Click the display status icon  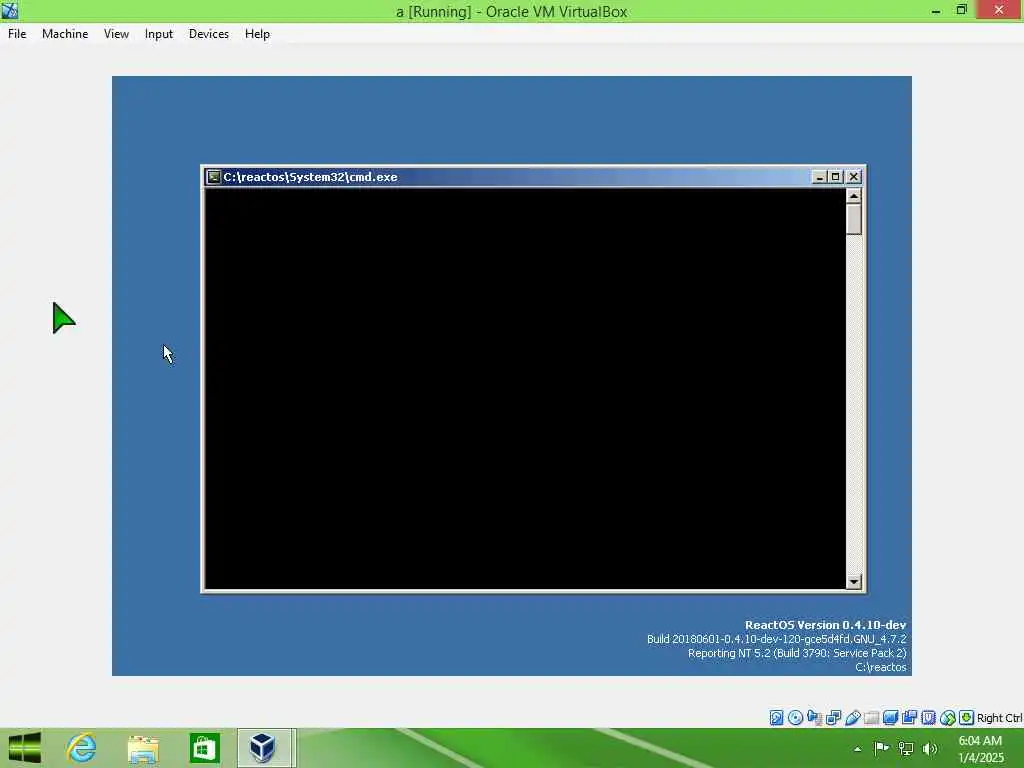coord(890,718)
